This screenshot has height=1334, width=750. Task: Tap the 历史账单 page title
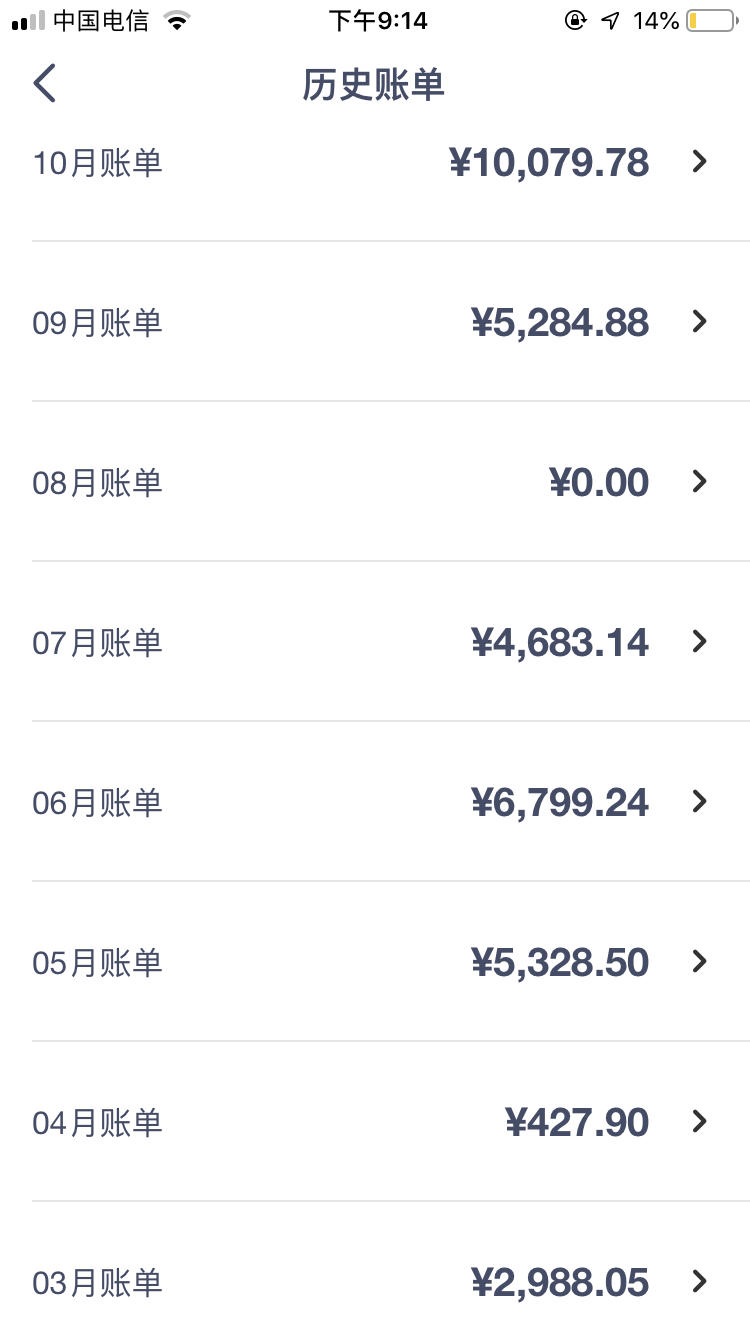pos(374,85)
